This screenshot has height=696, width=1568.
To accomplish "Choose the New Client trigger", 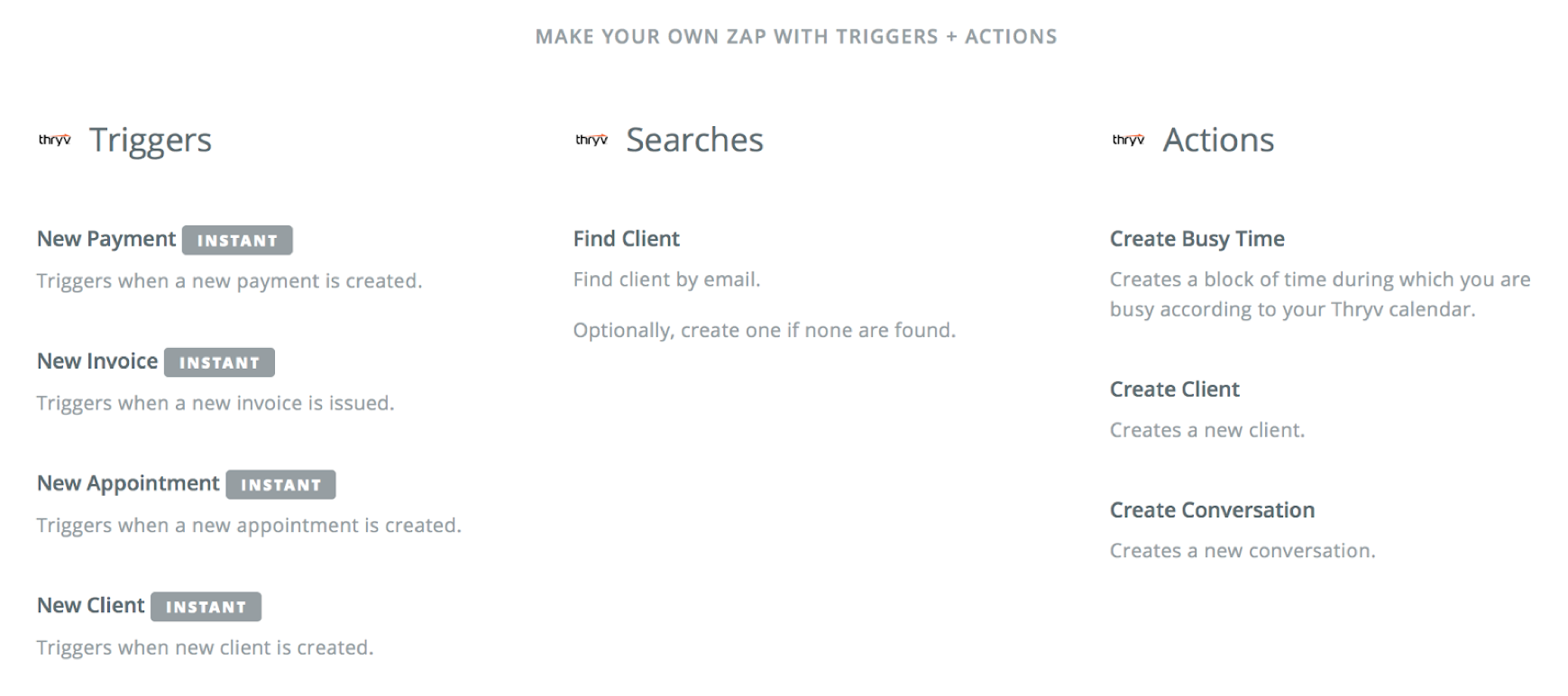I will tap(90, 605).
